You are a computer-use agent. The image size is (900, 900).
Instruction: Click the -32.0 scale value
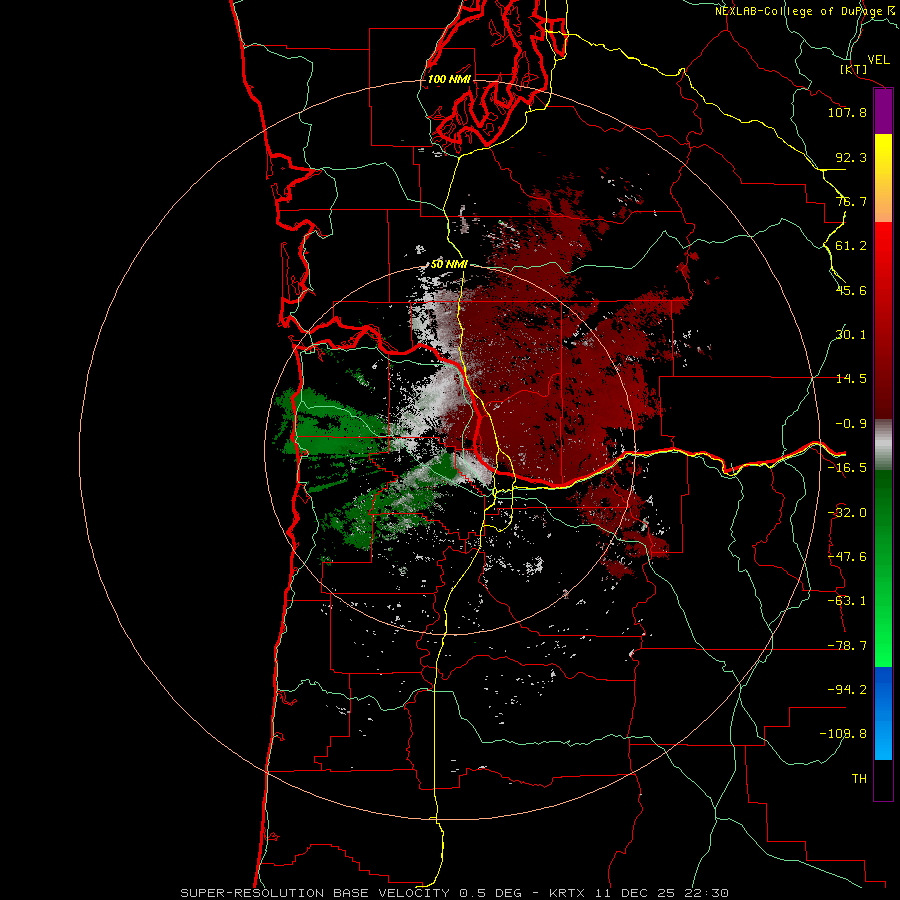[847, 513]
